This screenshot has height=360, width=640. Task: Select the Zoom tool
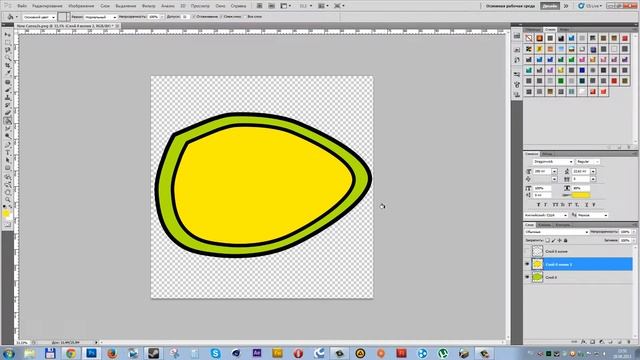[x=8, y=200]
